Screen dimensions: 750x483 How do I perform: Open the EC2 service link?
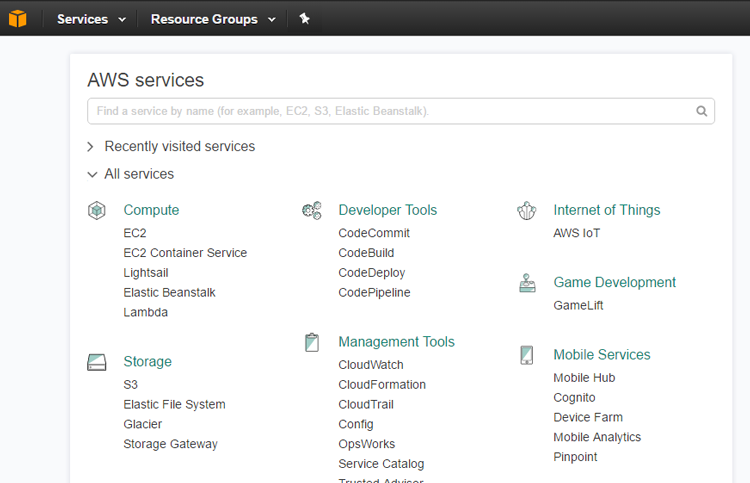click(135, 233)
